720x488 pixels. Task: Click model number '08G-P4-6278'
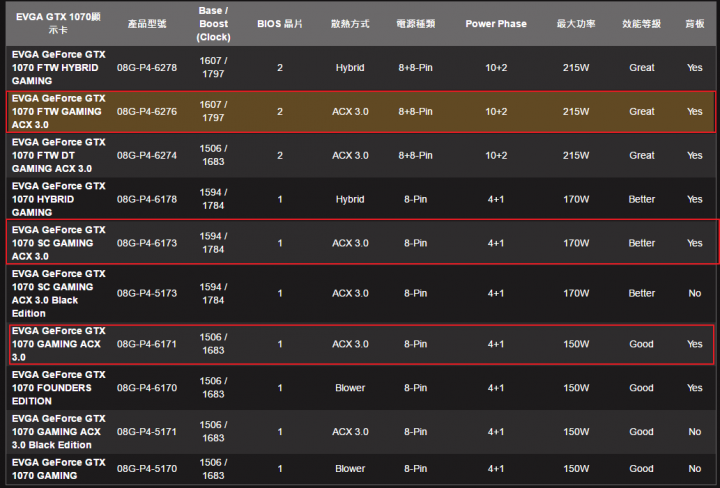click(x=147, y=67)
